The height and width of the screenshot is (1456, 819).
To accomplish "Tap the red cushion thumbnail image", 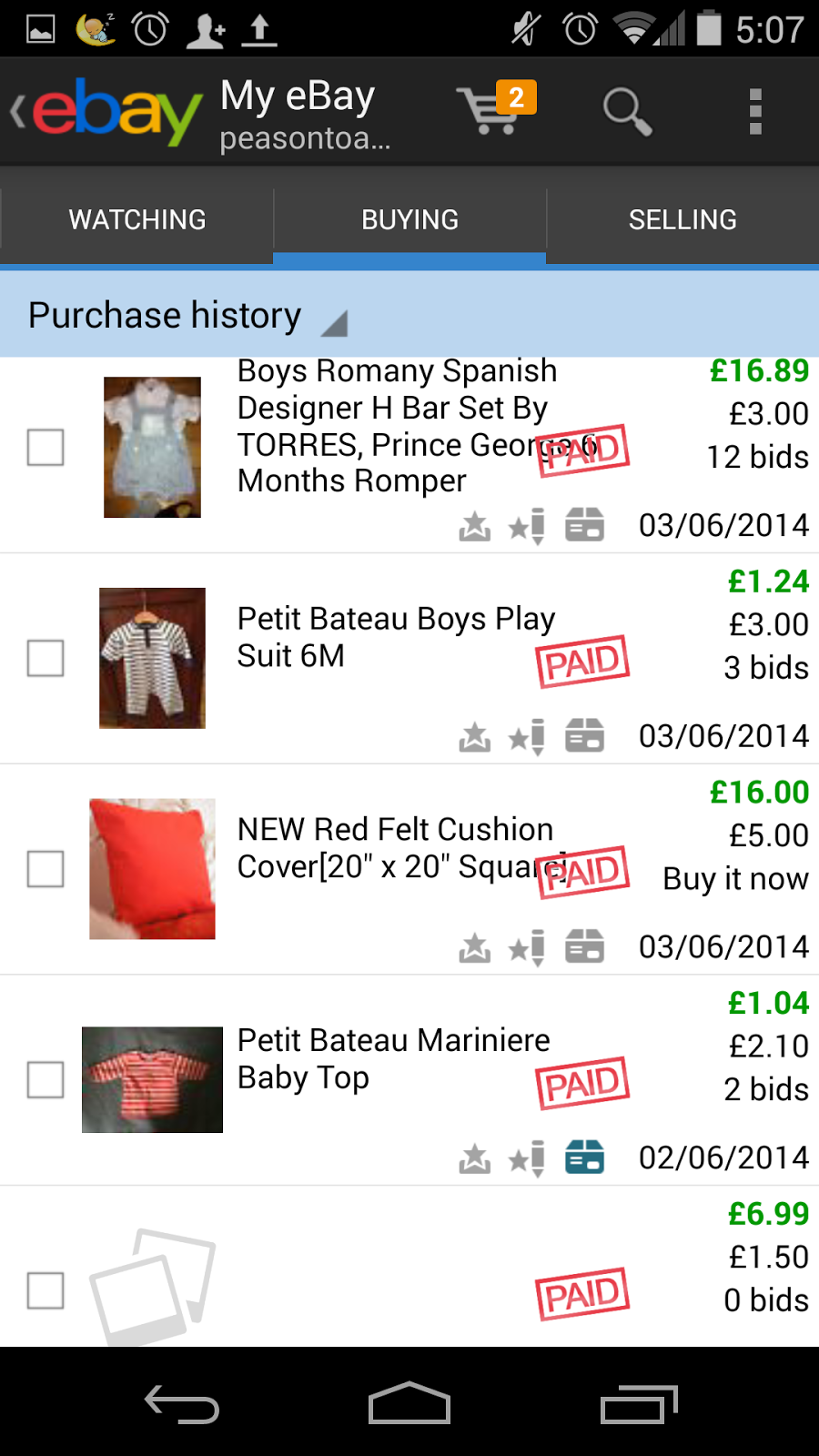I will pyautogui.click(x=152, y=869).
